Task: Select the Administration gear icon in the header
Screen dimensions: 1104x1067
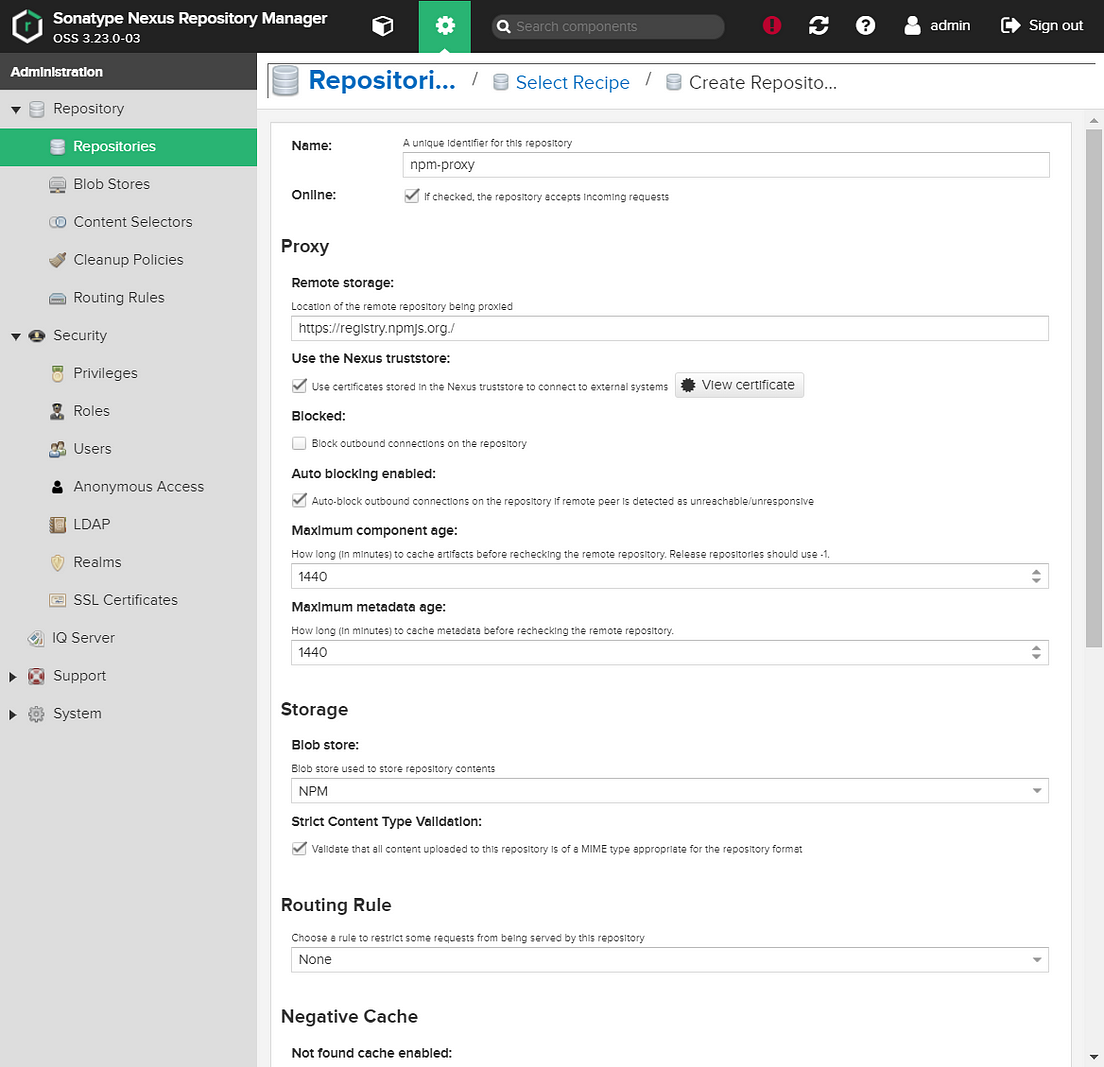Action: 444,26
